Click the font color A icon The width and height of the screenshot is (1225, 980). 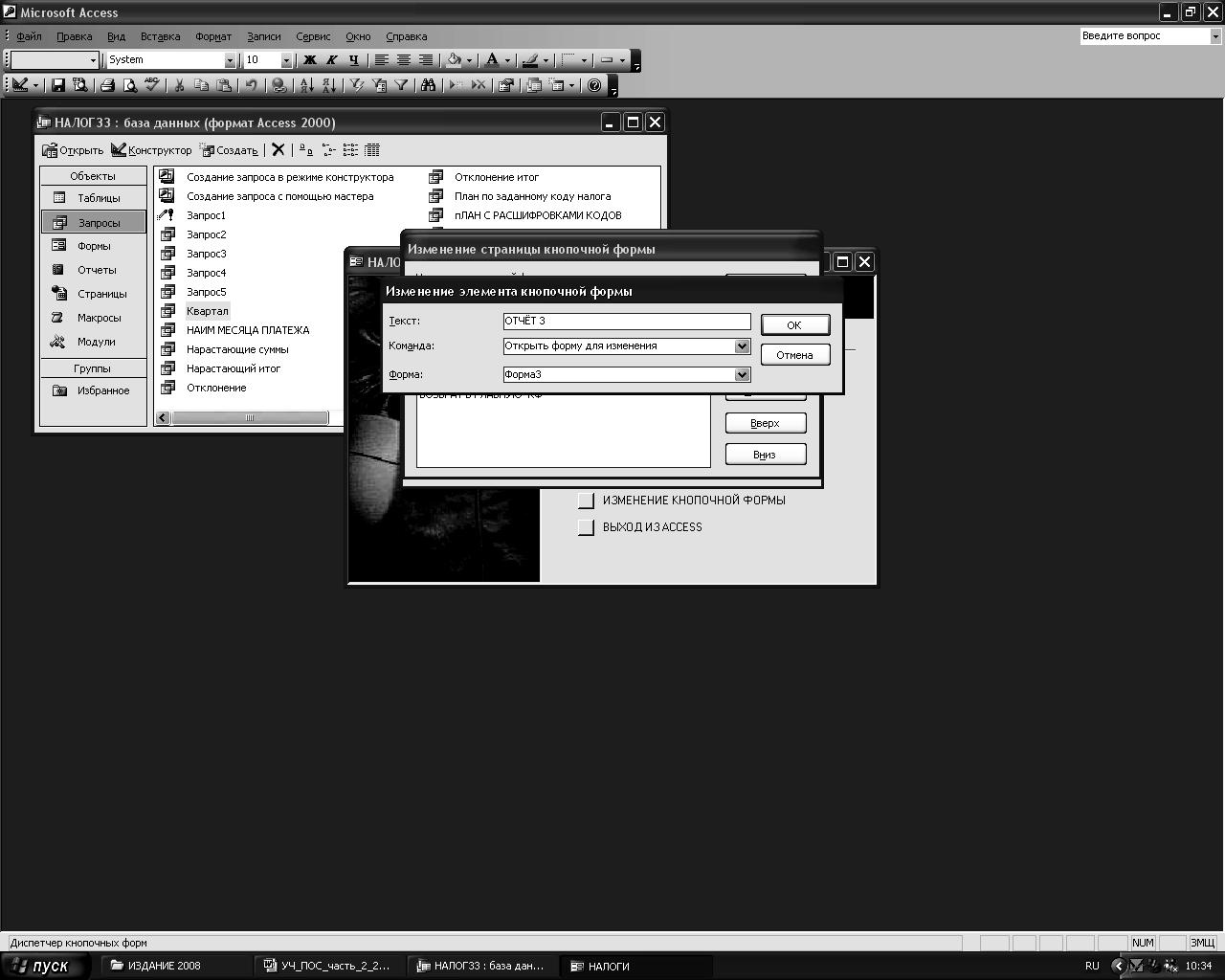pyautogui.click(x=492, y=60)
